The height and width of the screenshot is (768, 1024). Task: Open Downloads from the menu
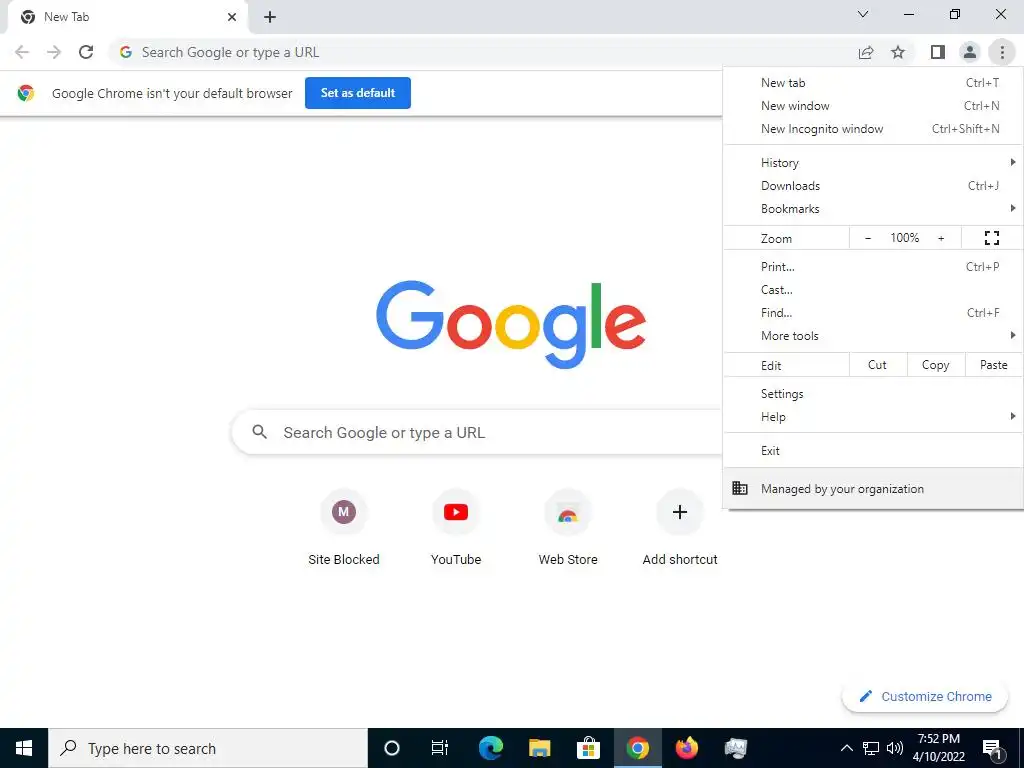point(874,186)
